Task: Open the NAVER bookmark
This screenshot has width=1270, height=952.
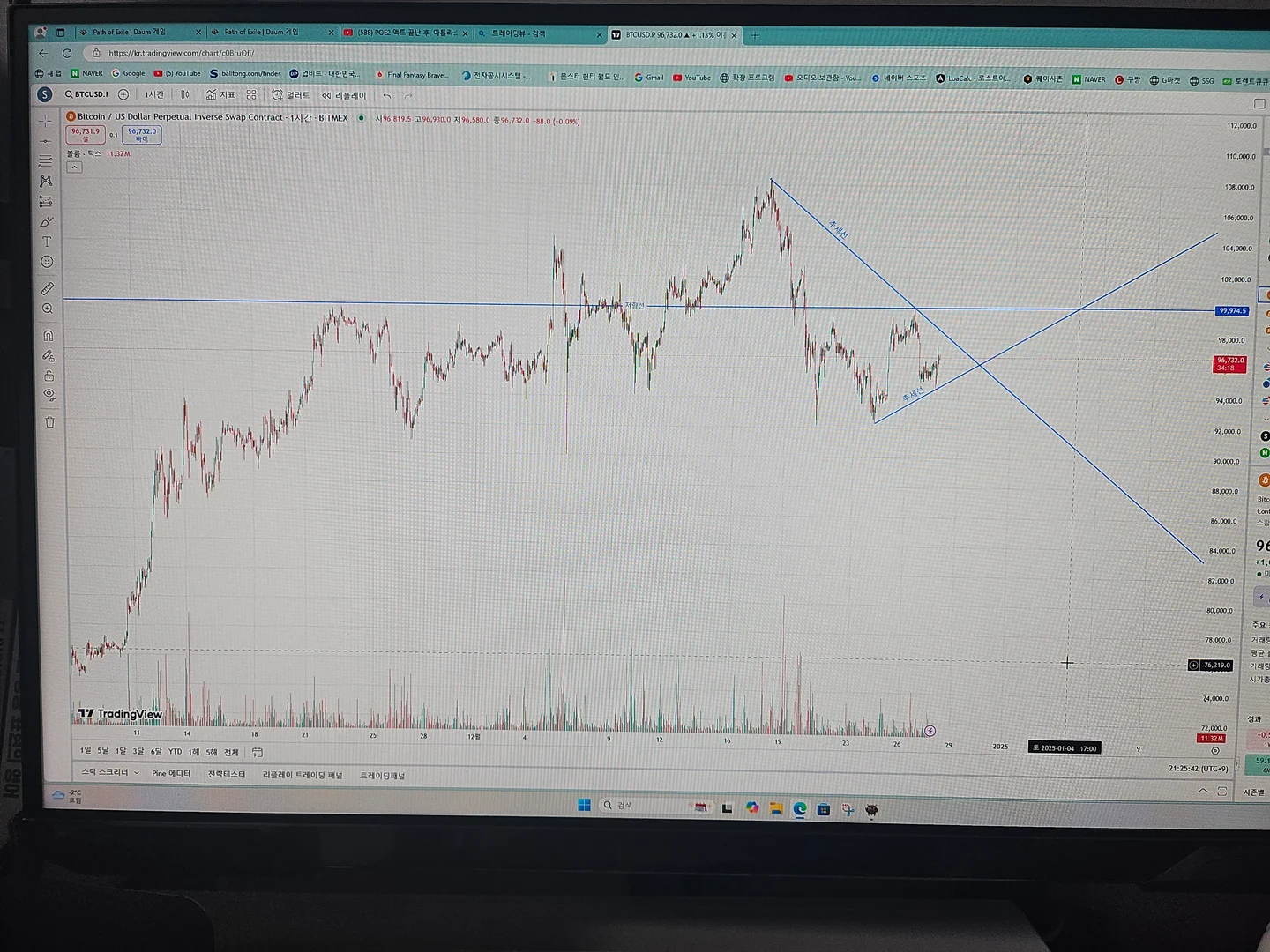Action: [87, 73]
